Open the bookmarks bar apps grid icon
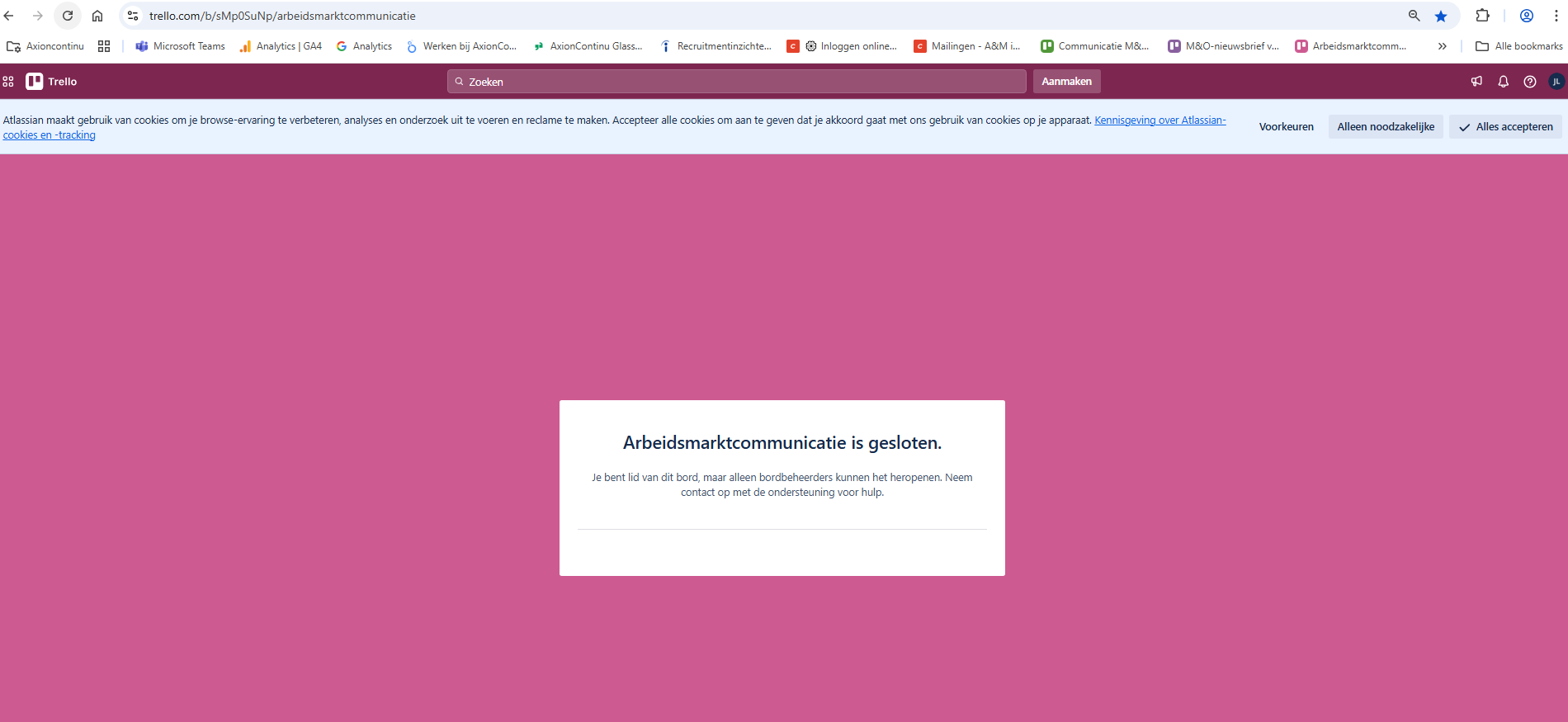Image resolution: width=1568 pixels, height=722 pixels. click(x=104, y=46)
